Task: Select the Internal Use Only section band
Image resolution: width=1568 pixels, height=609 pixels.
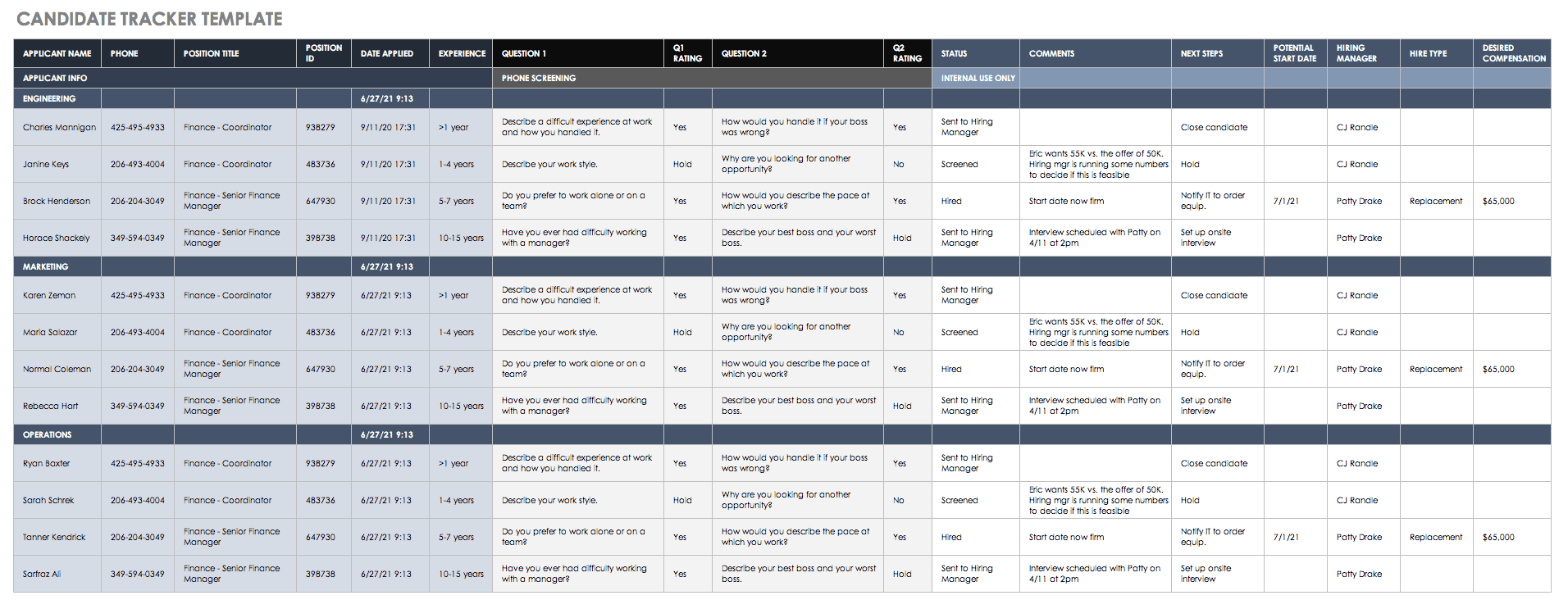Action: [978, 78]
